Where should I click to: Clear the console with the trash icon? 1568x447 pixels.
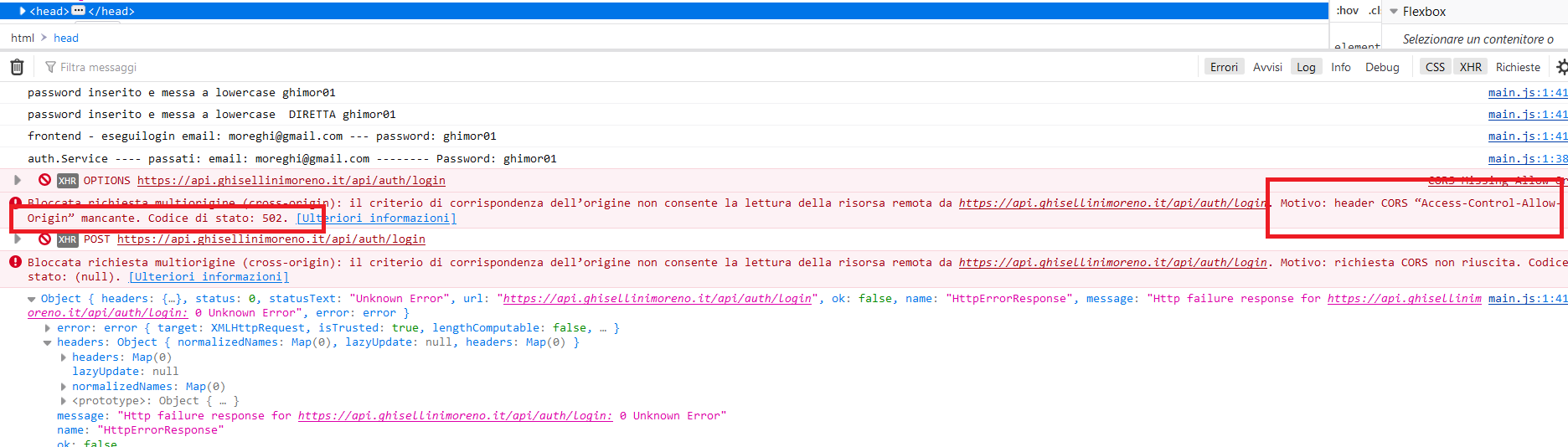[17, 67]
